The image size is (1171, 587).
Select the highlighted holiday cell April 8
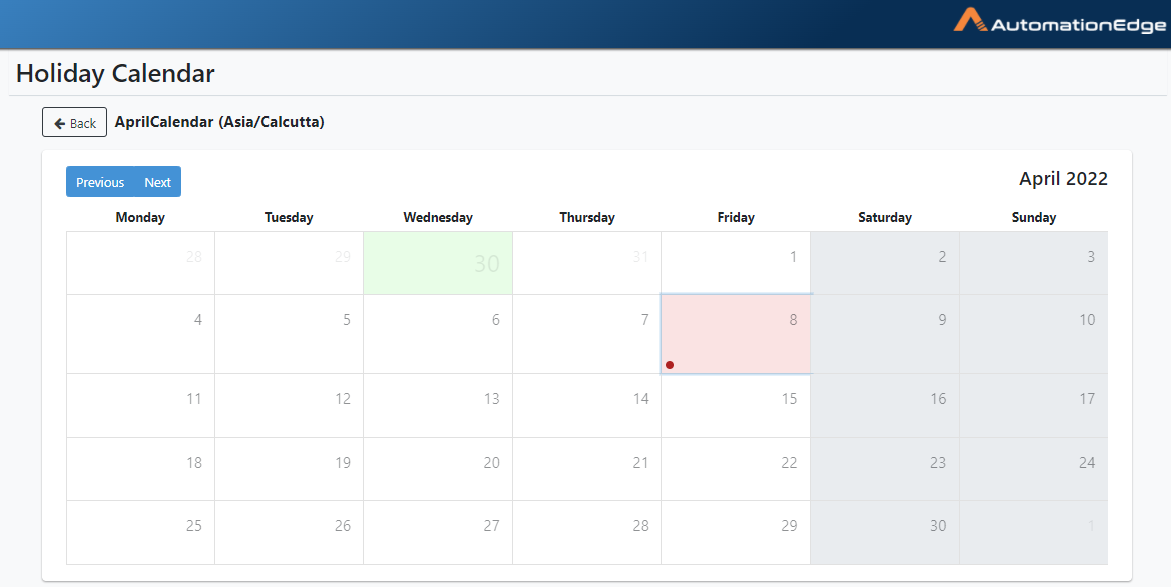(x=736, y=334)
